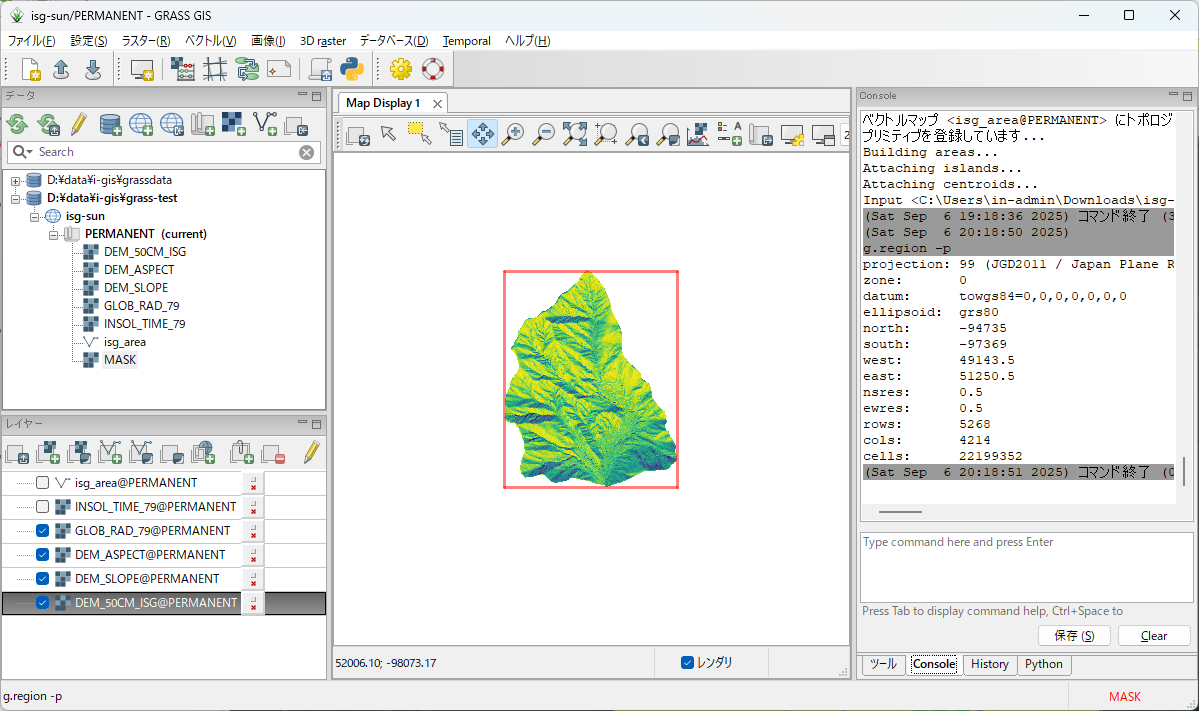Click the 保存 (S) button

1074,635
